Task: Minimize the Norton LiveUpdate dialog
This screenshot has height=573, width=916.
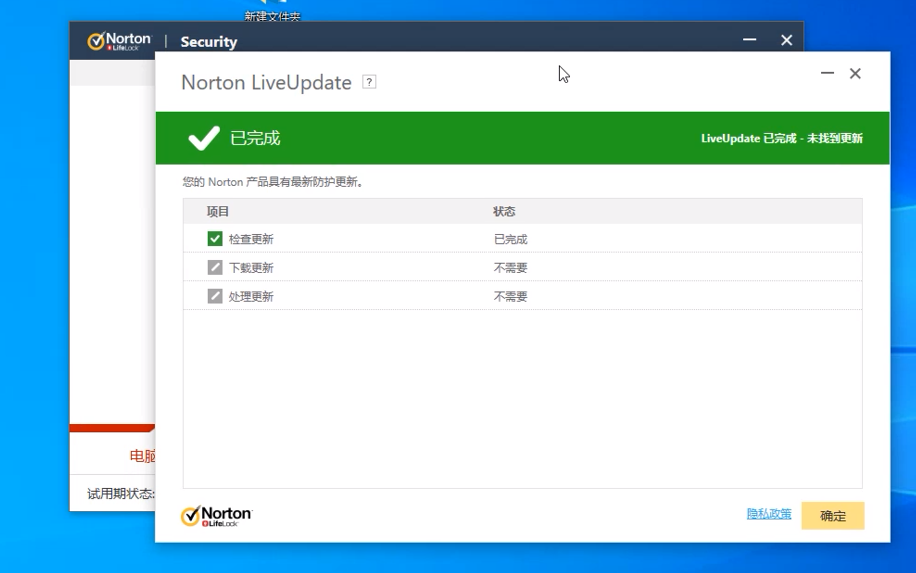Action: 827,74
